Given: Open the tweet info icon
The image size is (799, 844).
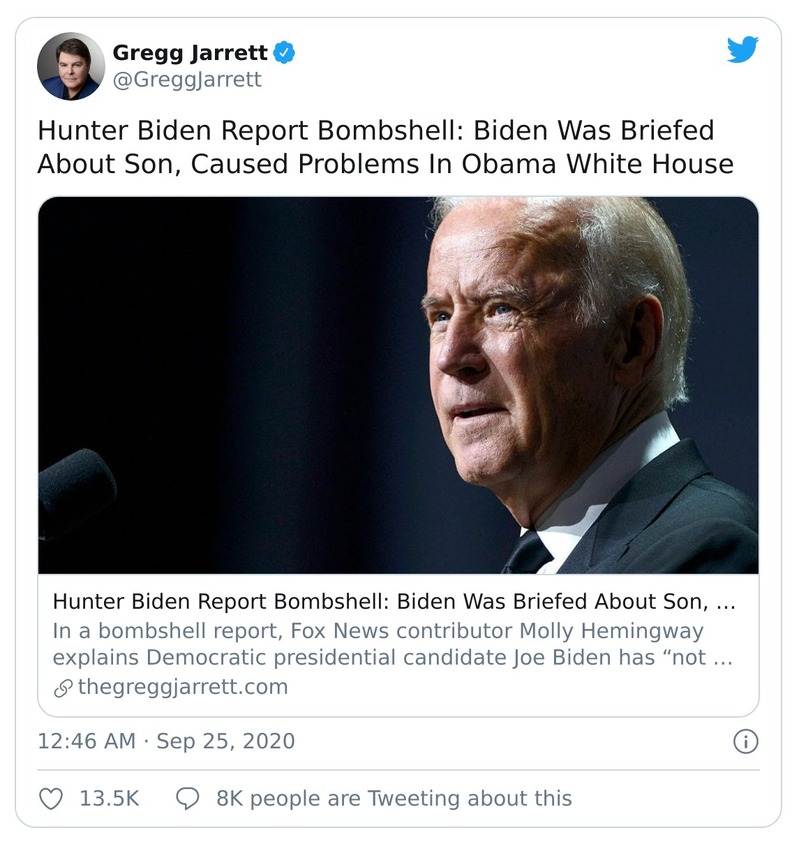Looking at the screenshot, I should (x=746, y=741).
